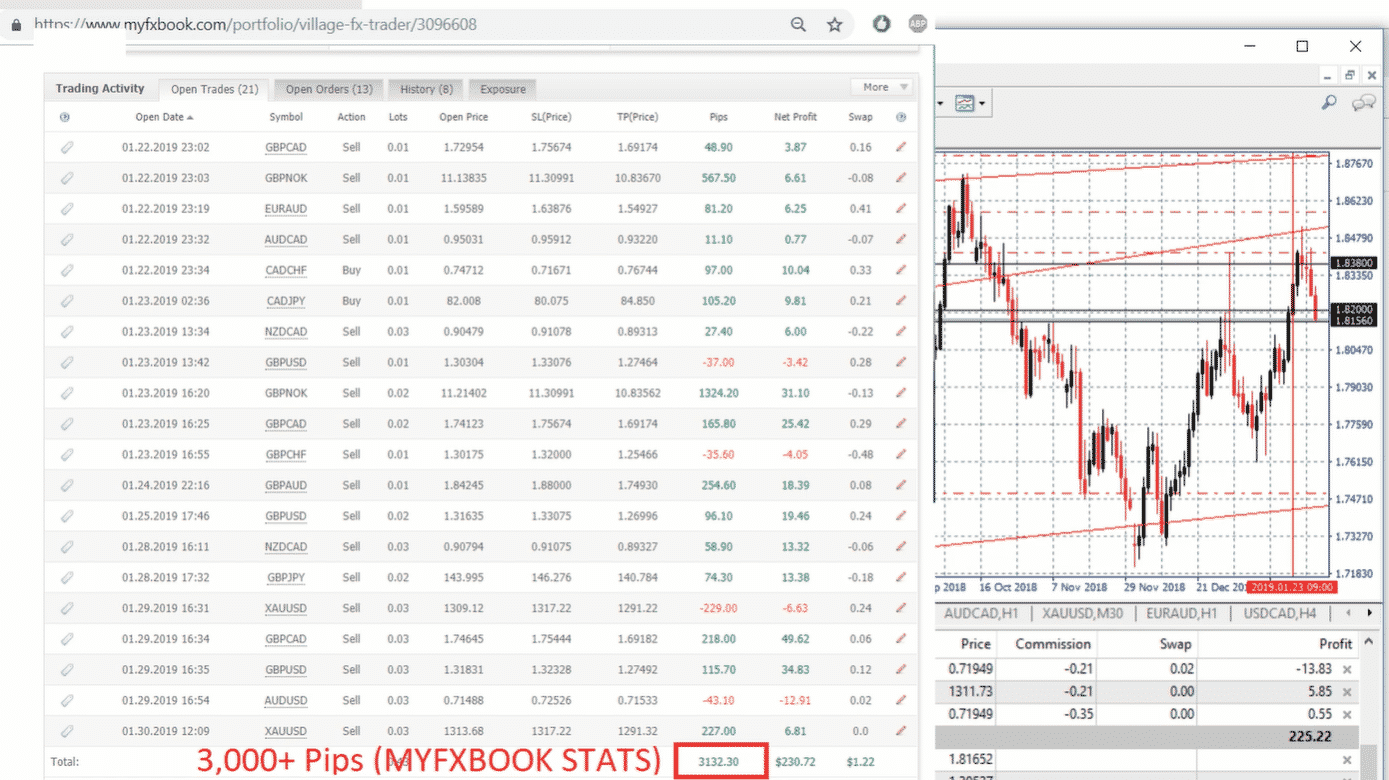Screen dimensions: 1389x780
Task: Click the pencil edit icon on the GBPCHF row
Action: point(901,454)
